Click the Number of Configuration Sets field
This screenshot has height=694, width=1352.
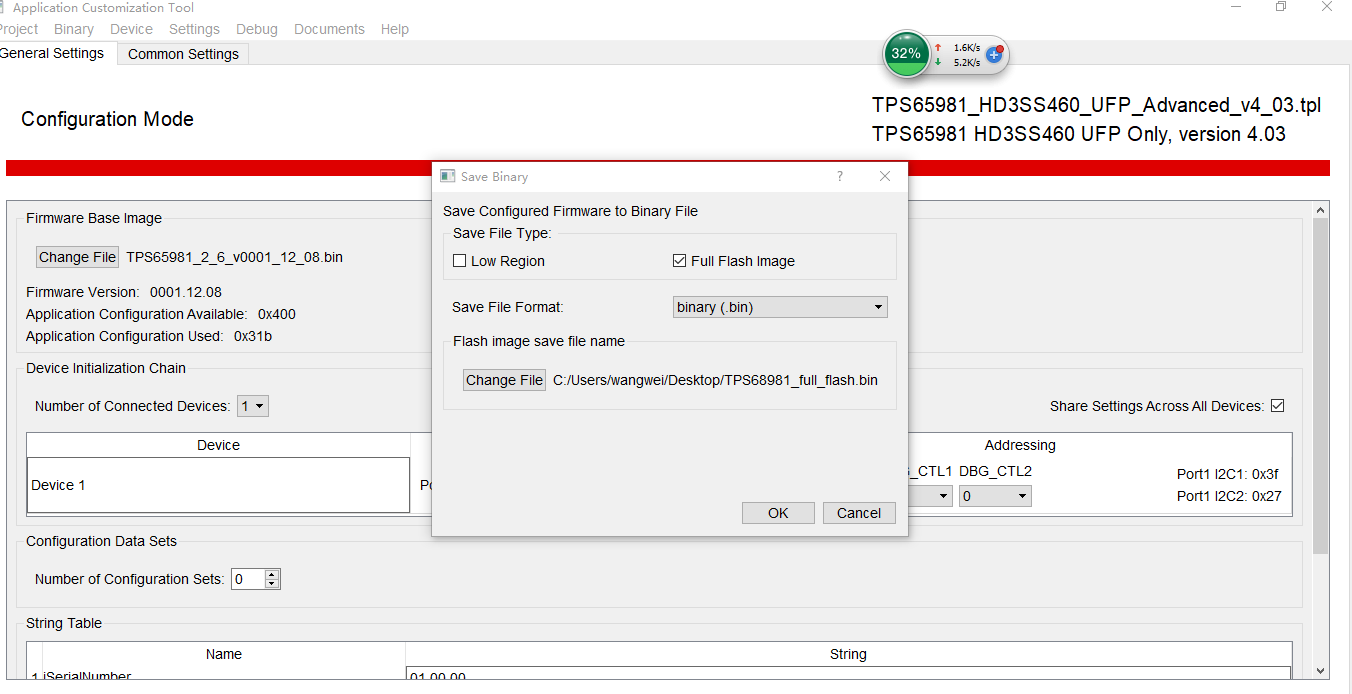click(248, 579)
